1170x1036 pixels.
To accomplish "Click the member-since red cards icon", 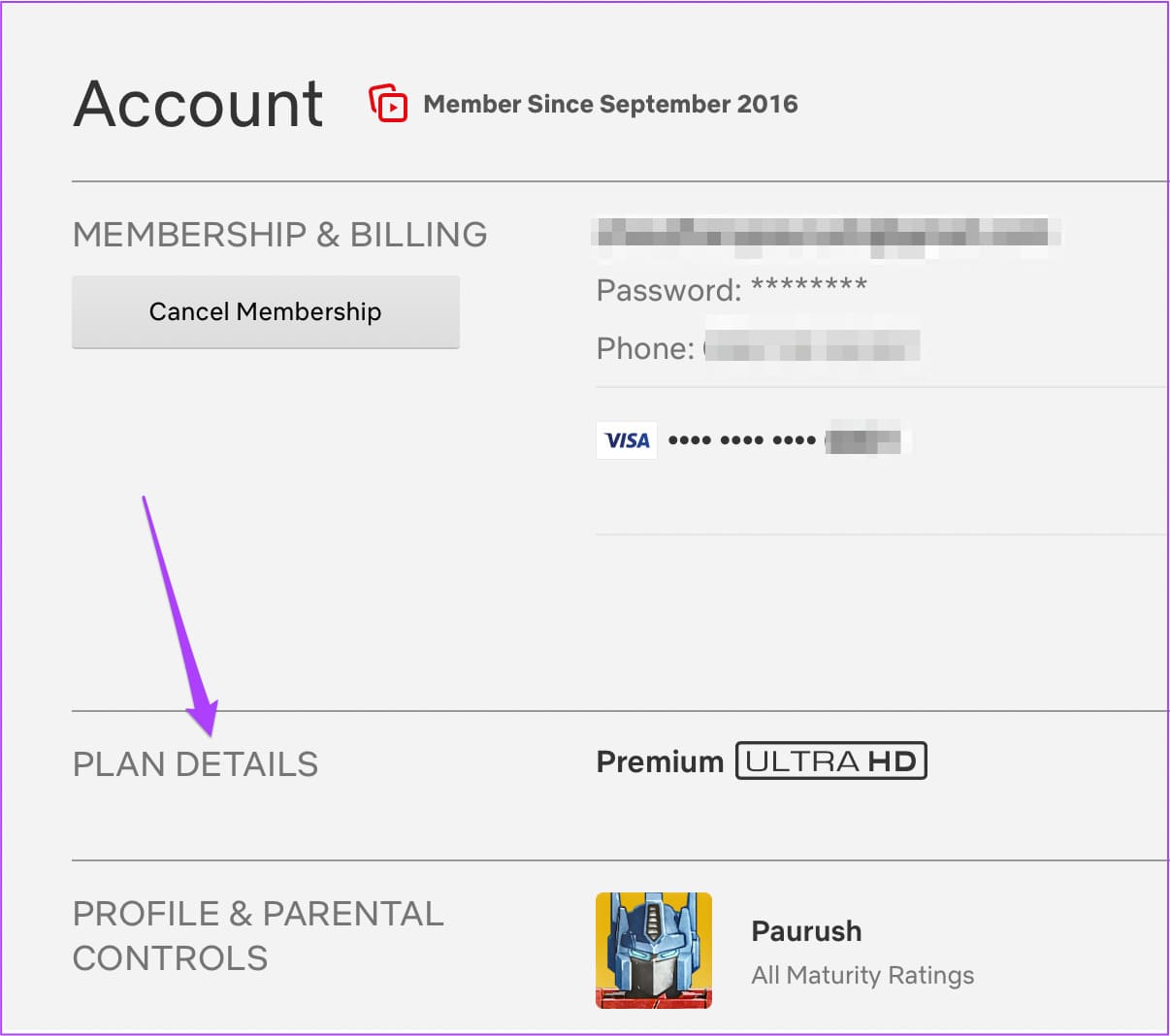I will tap(388, 103).
